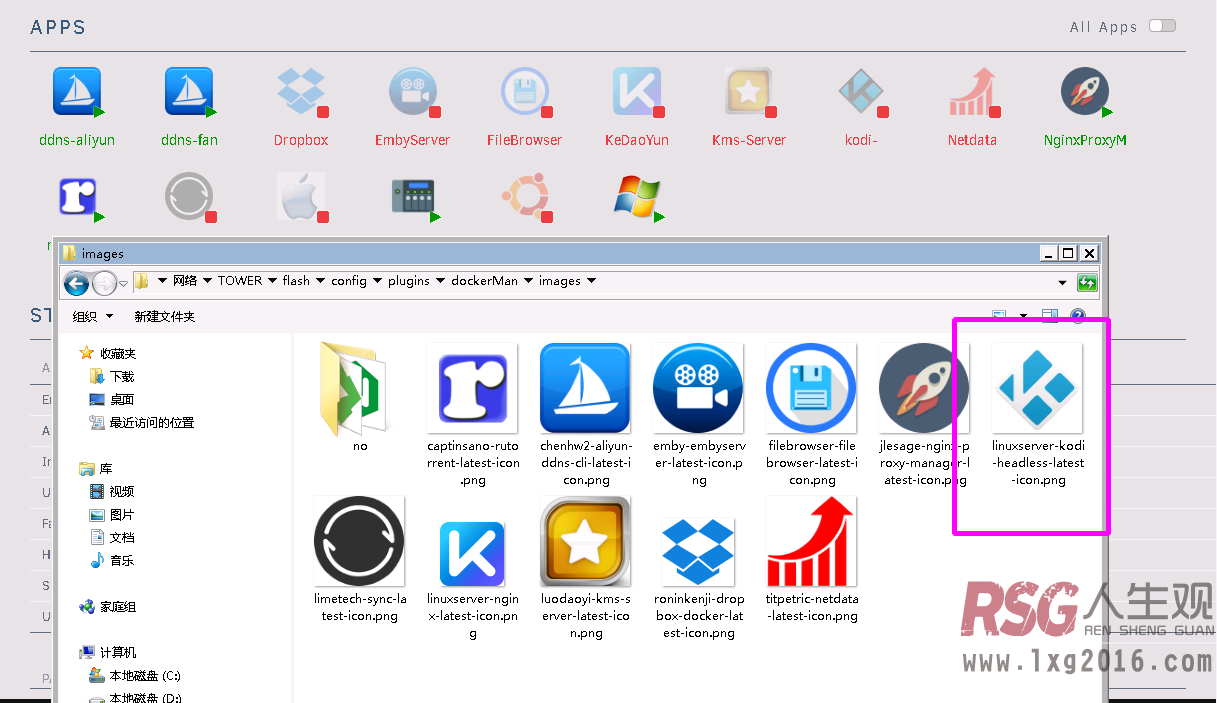Image resolution: width=1217 pixels, height=703 pixels.
Task: Click the rutorrent 'r' app icon in Apps
Action: click(77, 197)
